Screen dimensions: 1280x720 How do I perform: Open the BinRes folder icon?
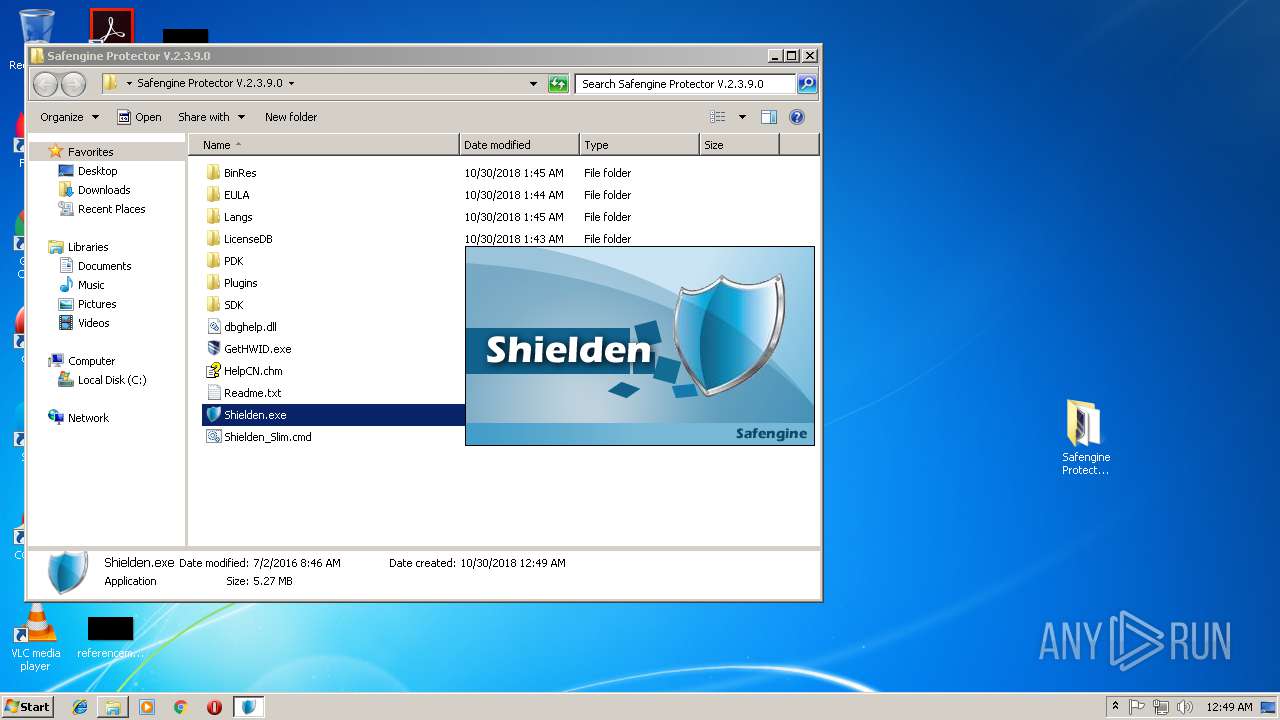click(x=213, y=173)
